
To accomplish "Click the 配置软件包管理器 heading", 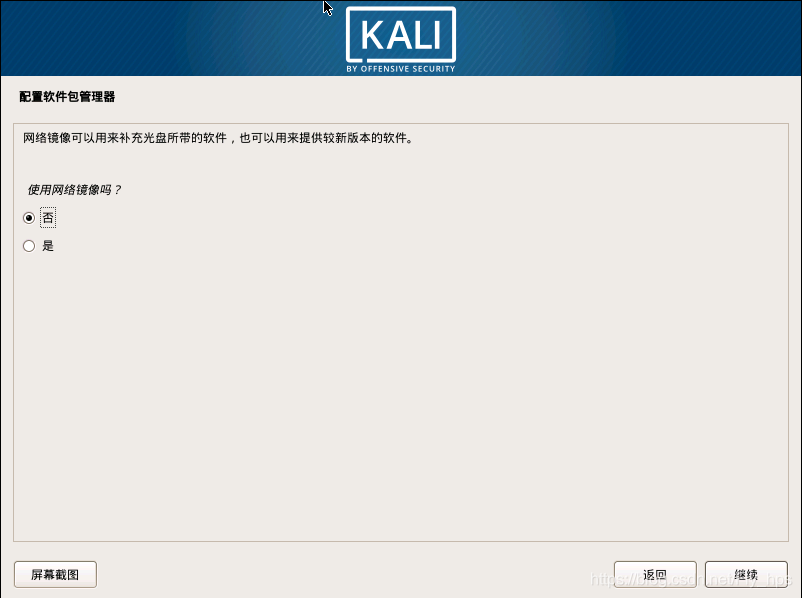I will point(67,97).
